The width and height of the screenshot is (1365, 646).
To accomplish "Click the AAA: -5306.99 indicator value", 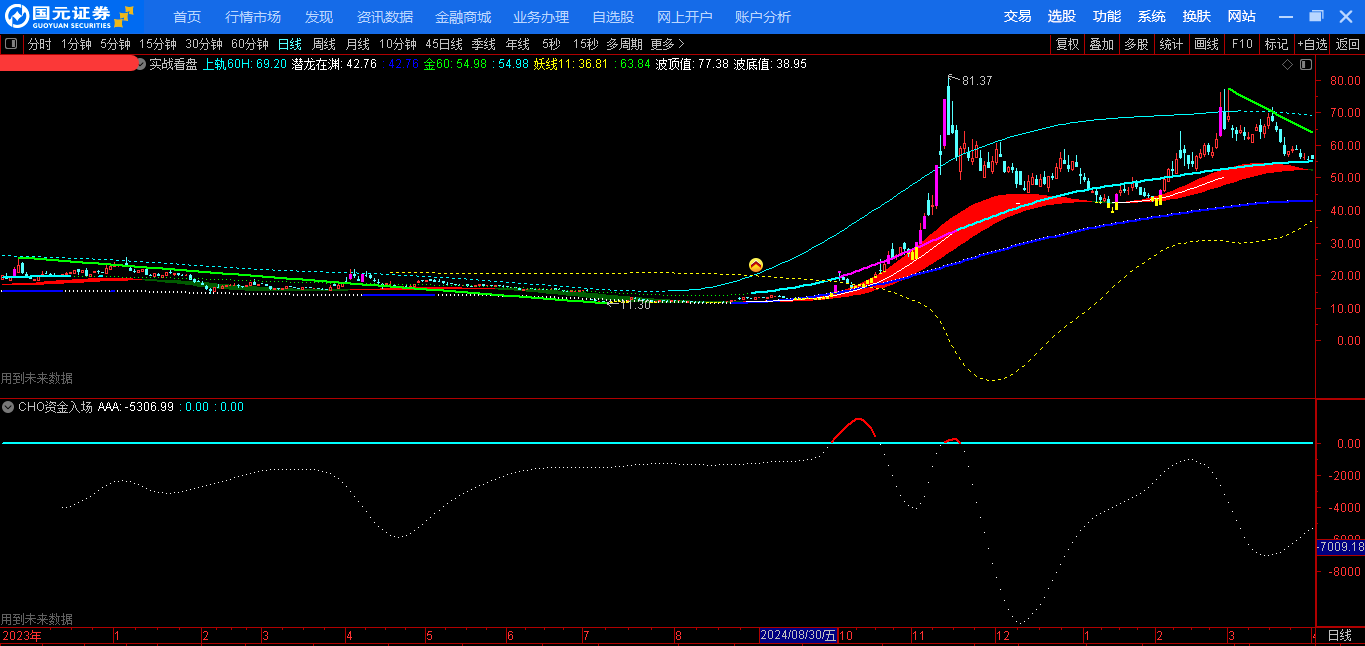I will 135,407.
